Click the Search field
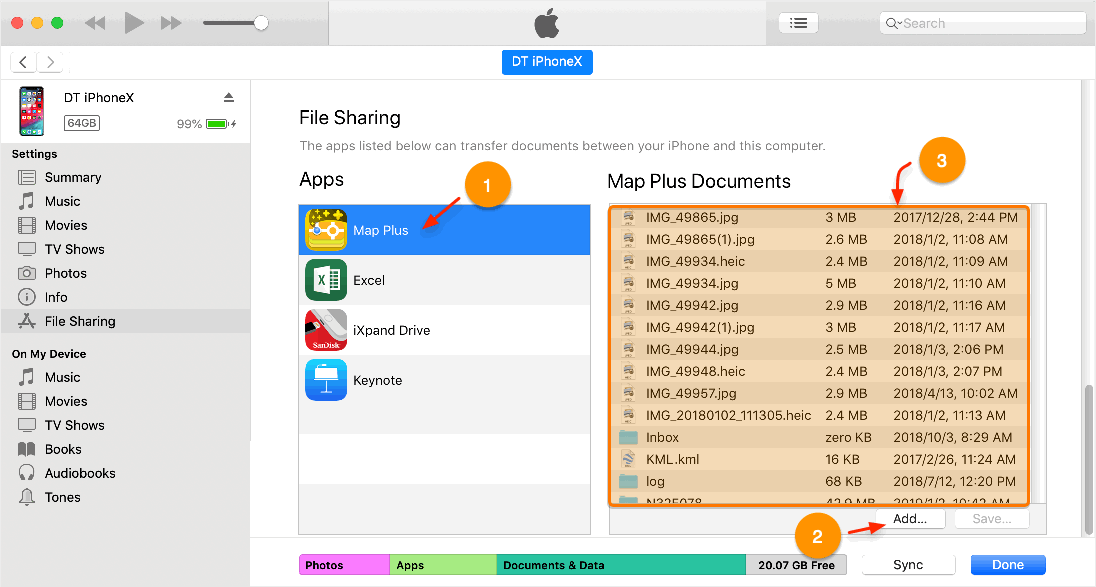 [982, 23]
